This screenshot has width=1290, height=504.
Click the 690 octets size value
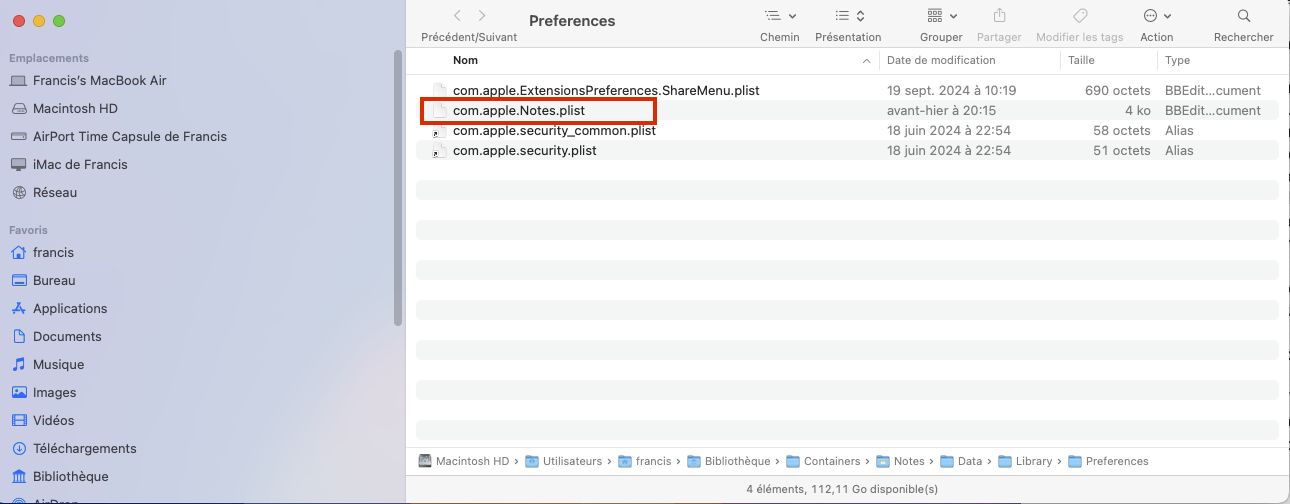pyautogui.click(x=1118, y=90)
